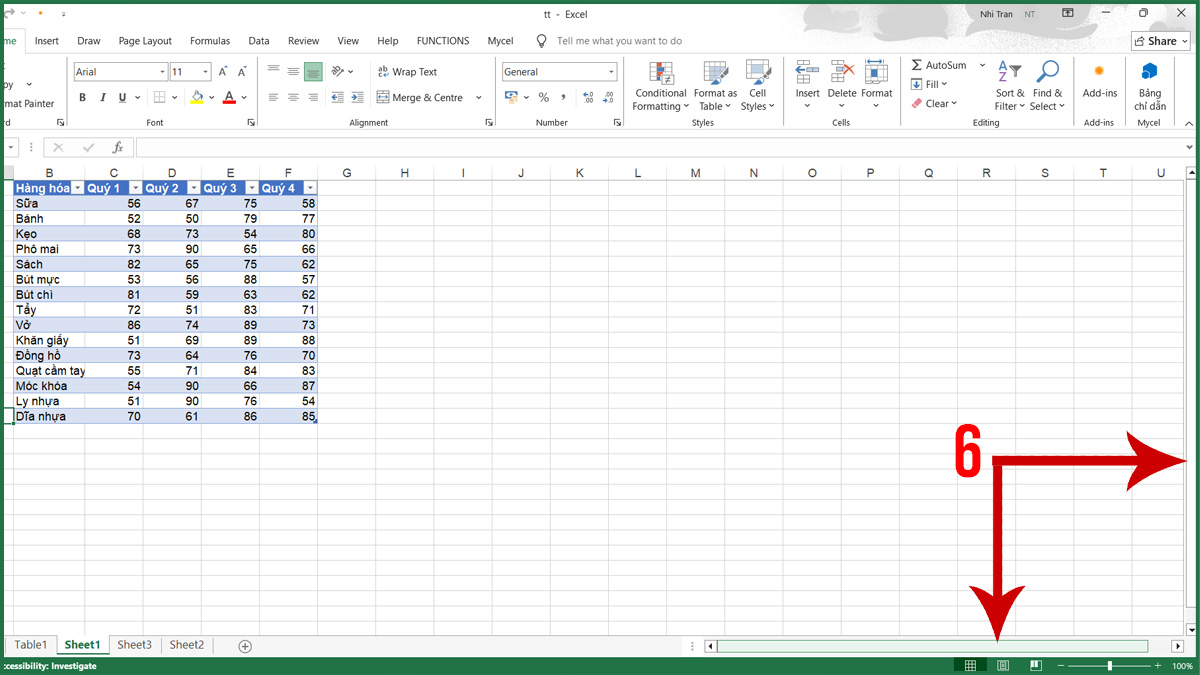
Task: Open the Font Size dropdown
Action: [205, 71]
